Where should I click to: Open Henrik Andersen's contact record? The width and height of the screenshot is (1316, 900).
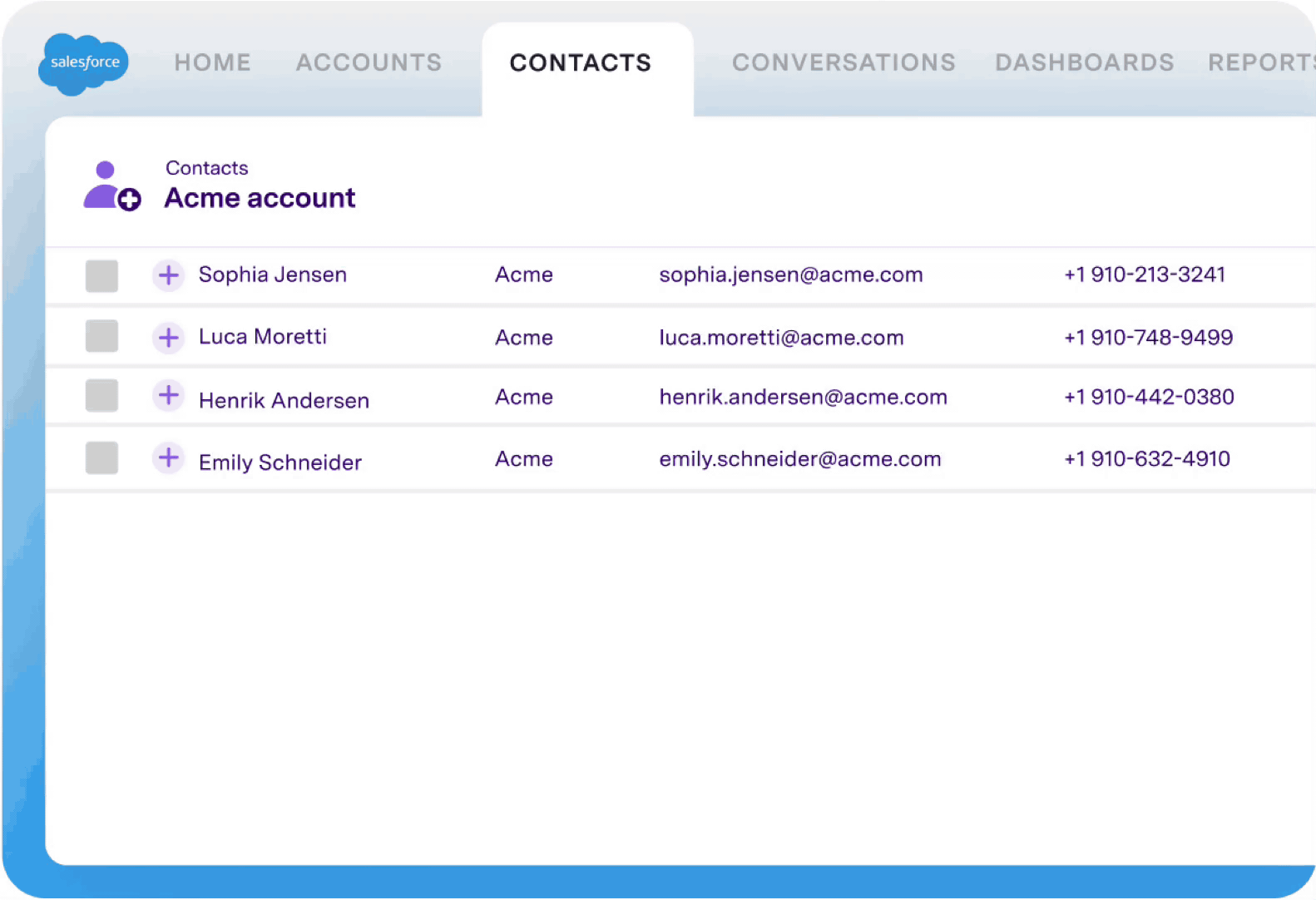pos(284,400)
